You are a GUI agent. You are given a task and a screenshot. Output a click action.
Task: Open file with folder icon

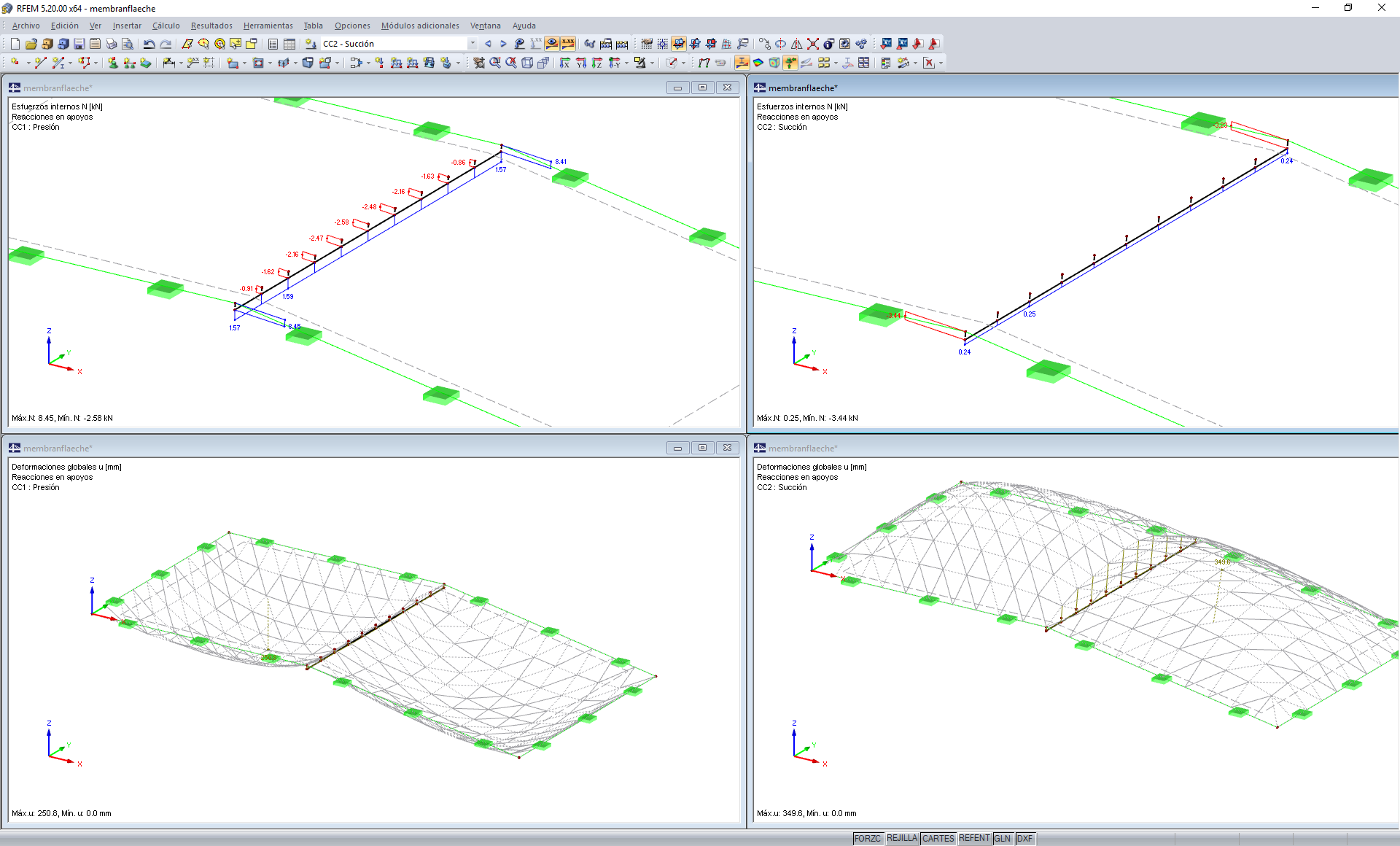pos(31,44)
